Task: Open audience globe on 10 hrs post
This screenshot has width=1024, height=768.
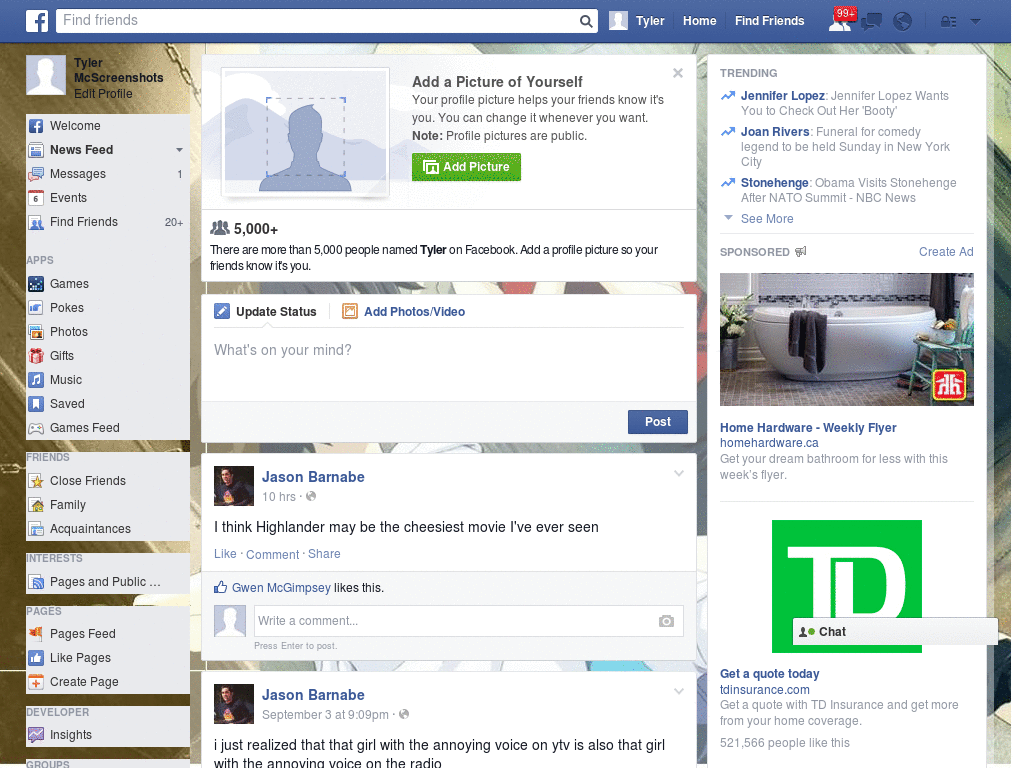Action: (312, 496)
